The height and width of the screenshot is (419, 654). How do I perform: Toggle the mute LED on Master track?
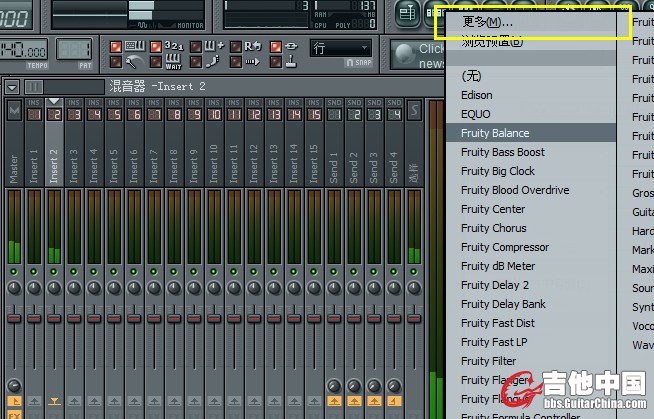pyautogui.click(x=14, y=272)
